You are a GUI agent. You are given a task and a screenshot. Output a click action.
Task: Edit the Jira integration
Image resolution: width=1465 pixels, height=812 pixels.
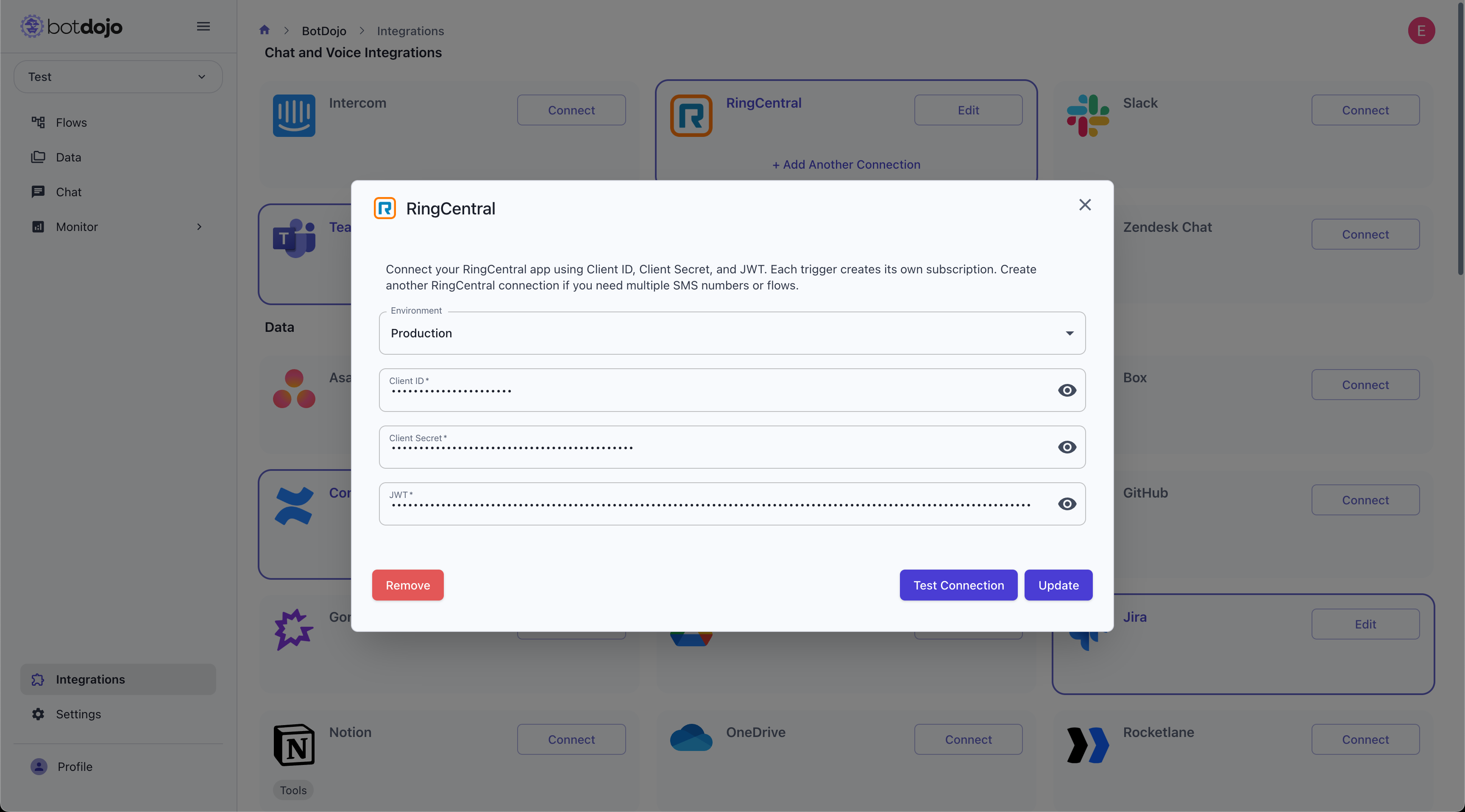coord(1365,624)
